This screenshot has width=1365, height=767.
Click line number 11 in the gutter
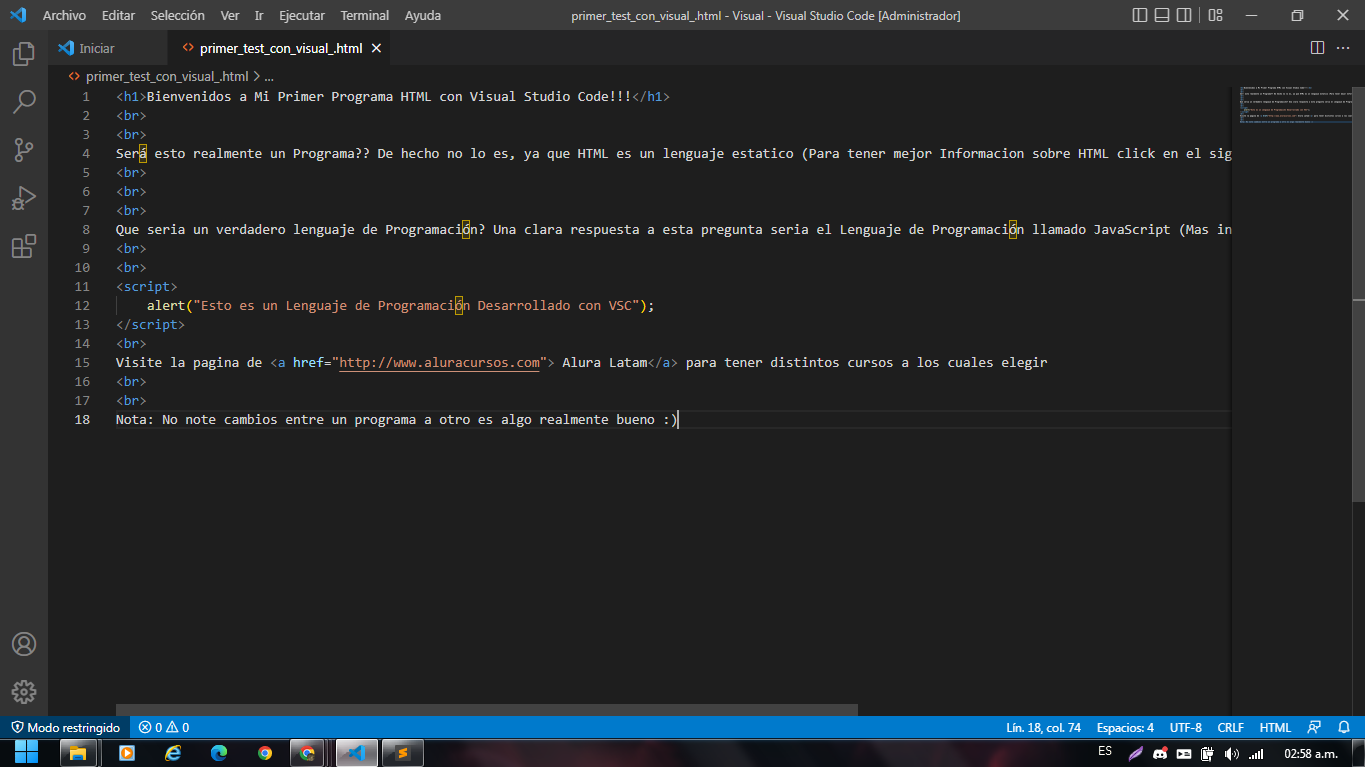[x=83, y=287]
